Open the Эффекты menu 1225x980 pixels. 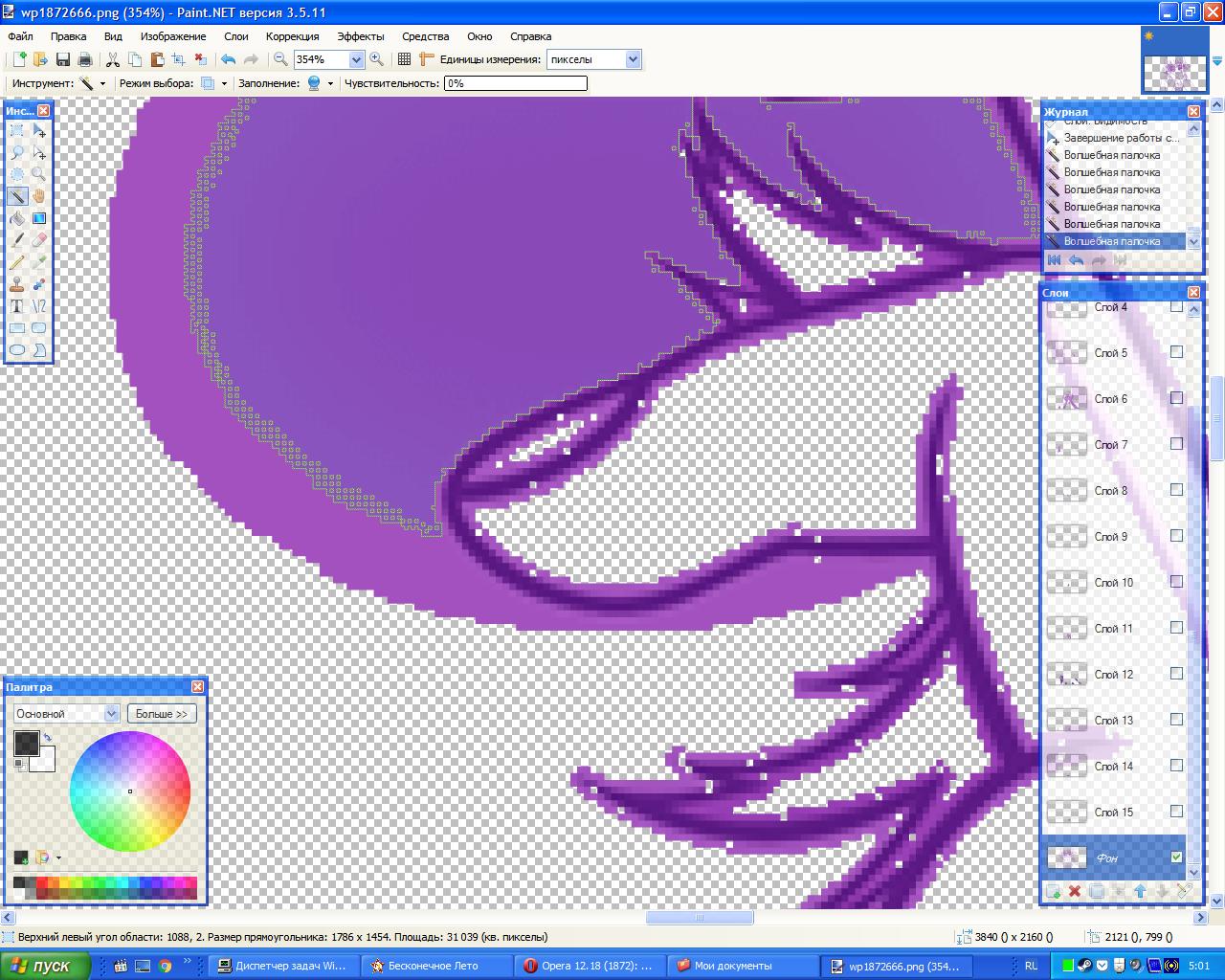pyautogui.click(x=361, y=36)
